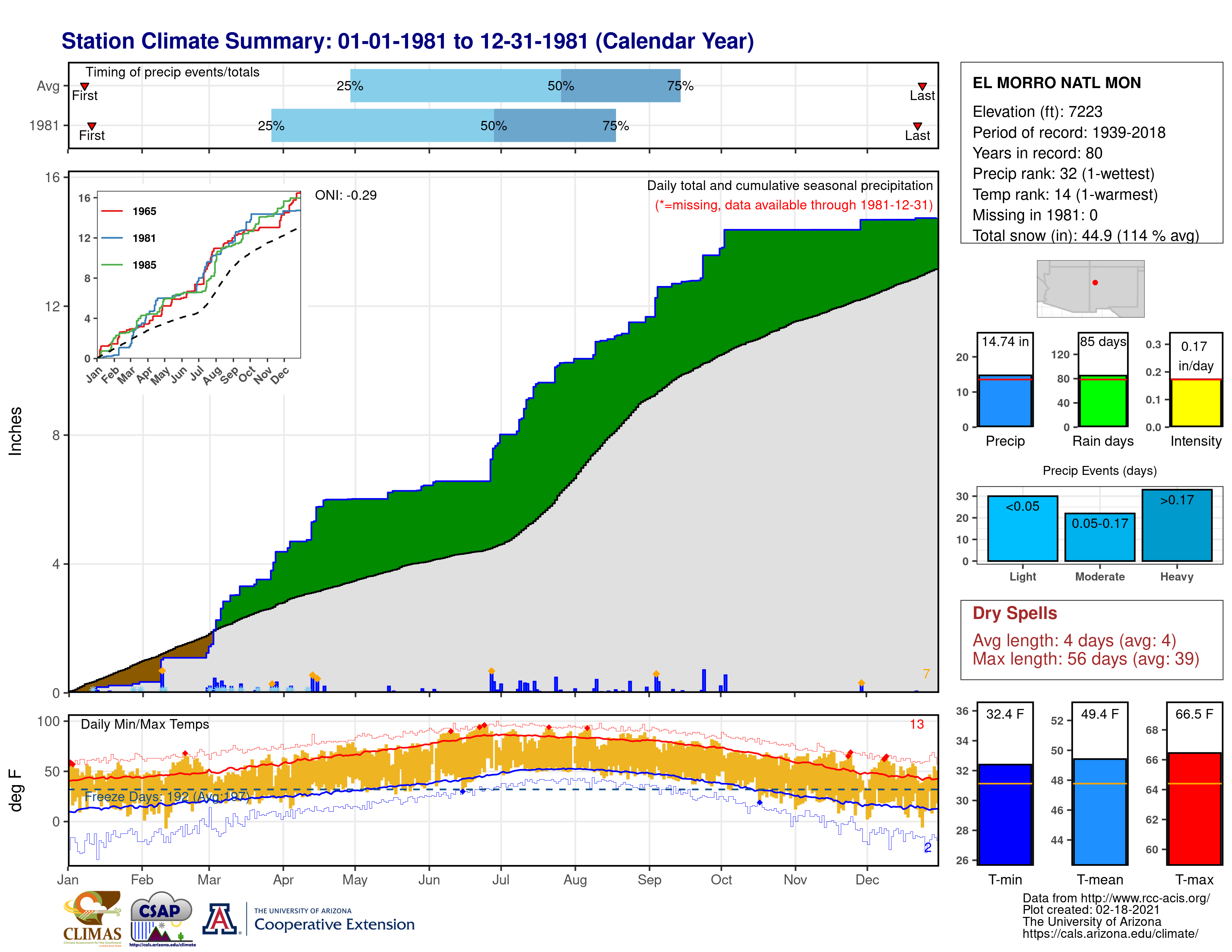The image size is (1232, 952).
Task: Click 'Period of record: 1939-2018' text
Action: coord(1069,133)
